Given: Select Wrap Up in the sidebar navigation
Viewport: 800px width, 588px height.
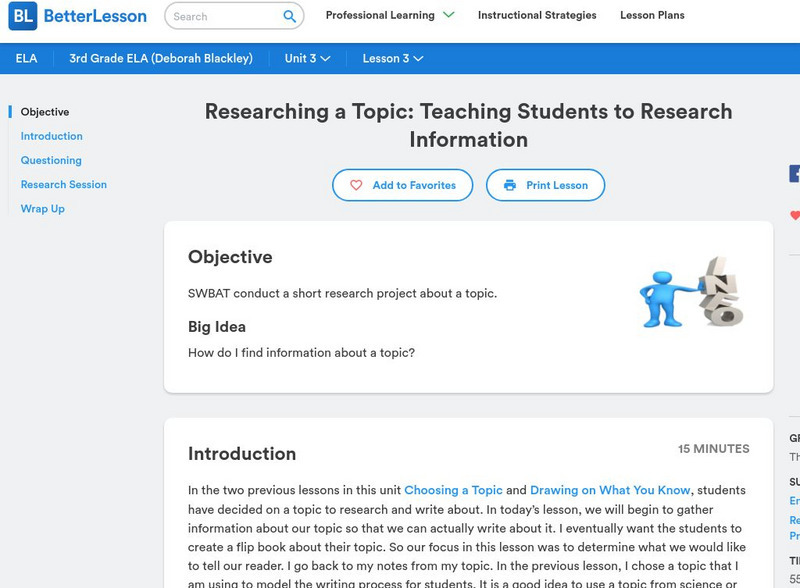Looking at the screenshot, I should (43, 208).
